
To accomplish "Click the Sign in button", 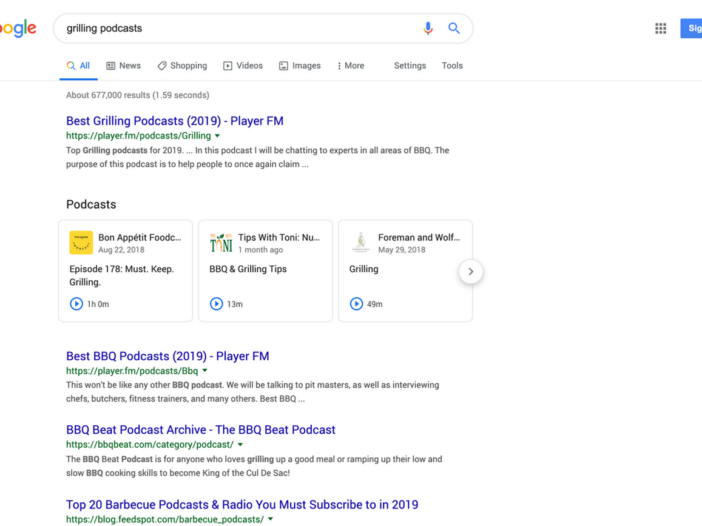I will click(x=691, y=28).
